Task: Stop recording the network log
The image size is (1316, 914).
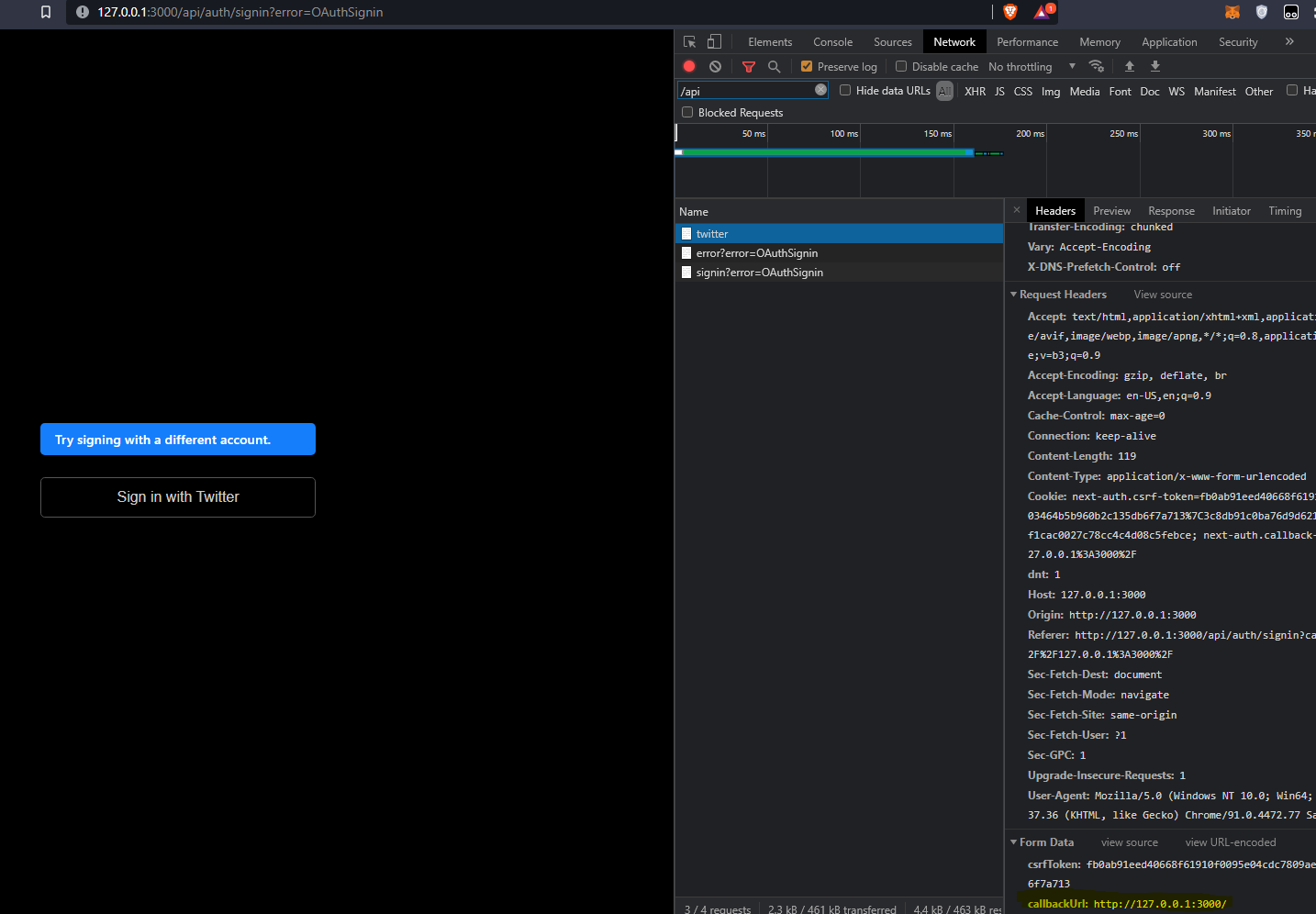Action: 689,66
